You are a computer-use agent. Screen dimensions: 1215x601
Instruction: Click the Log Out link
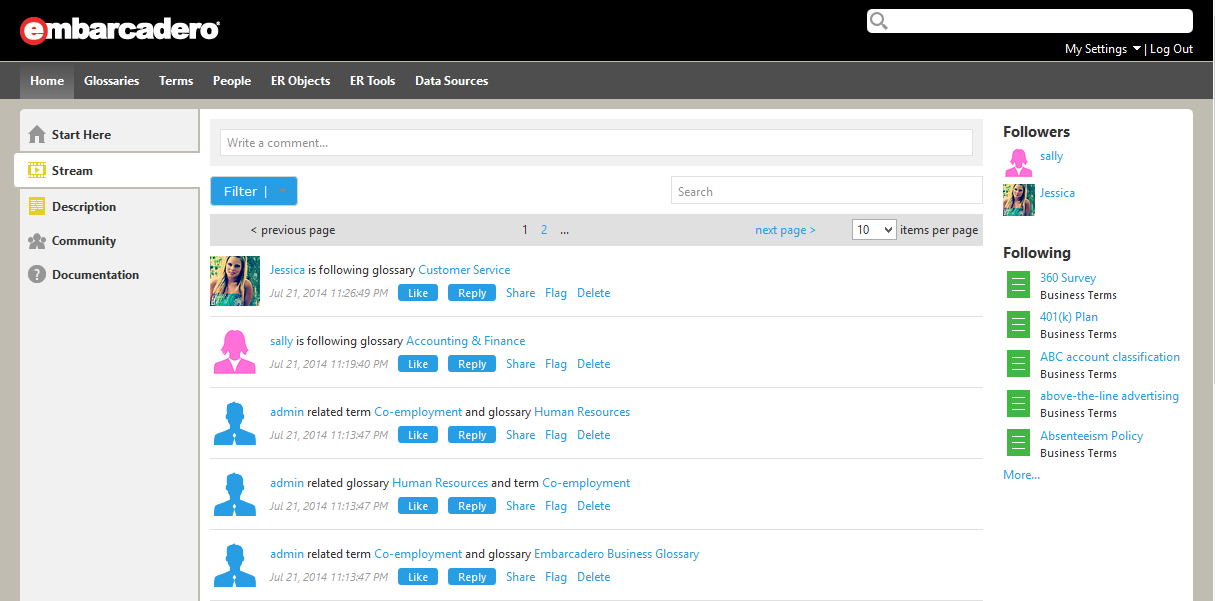point(1171,49)
